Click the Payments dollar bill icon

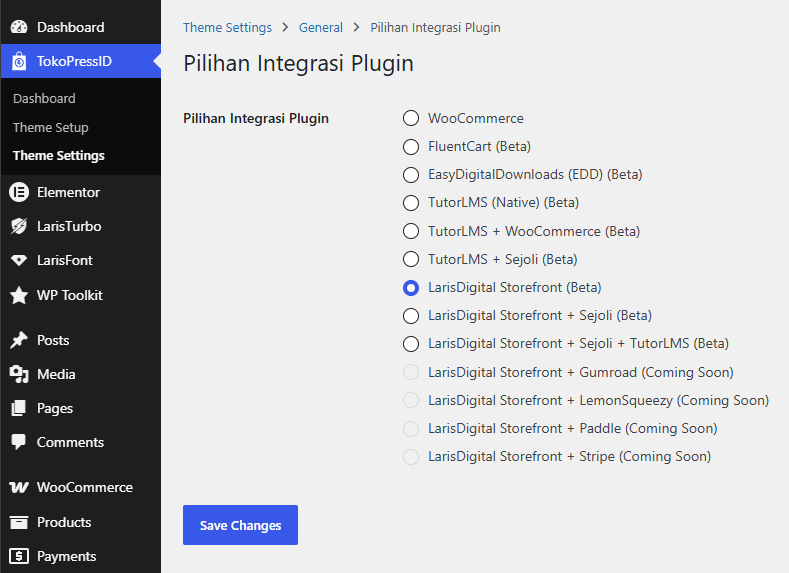coord(19,556)
